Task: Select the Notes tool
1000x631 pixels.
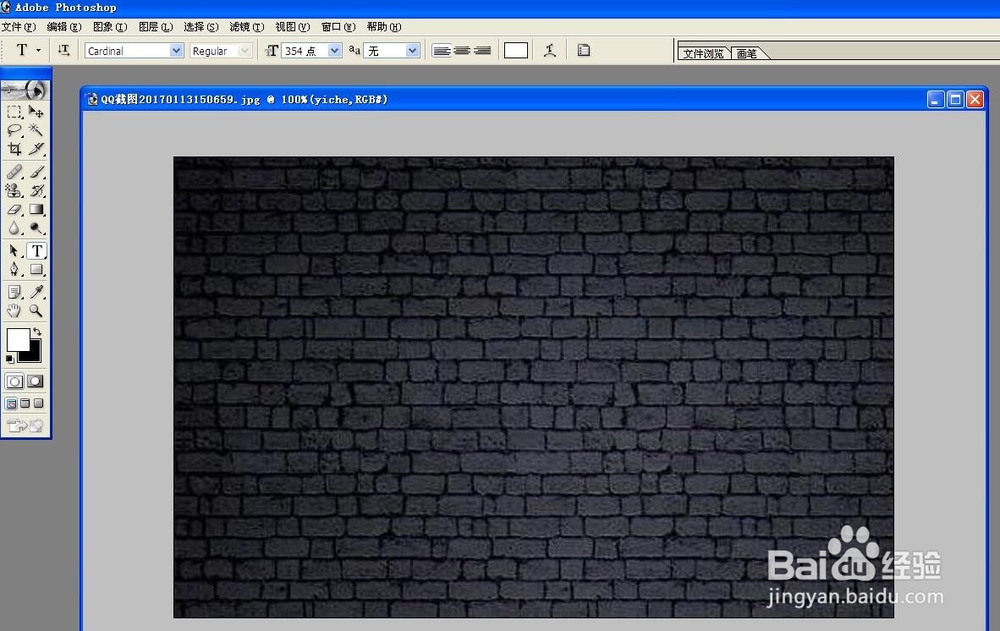Action: tap(14, 292)
